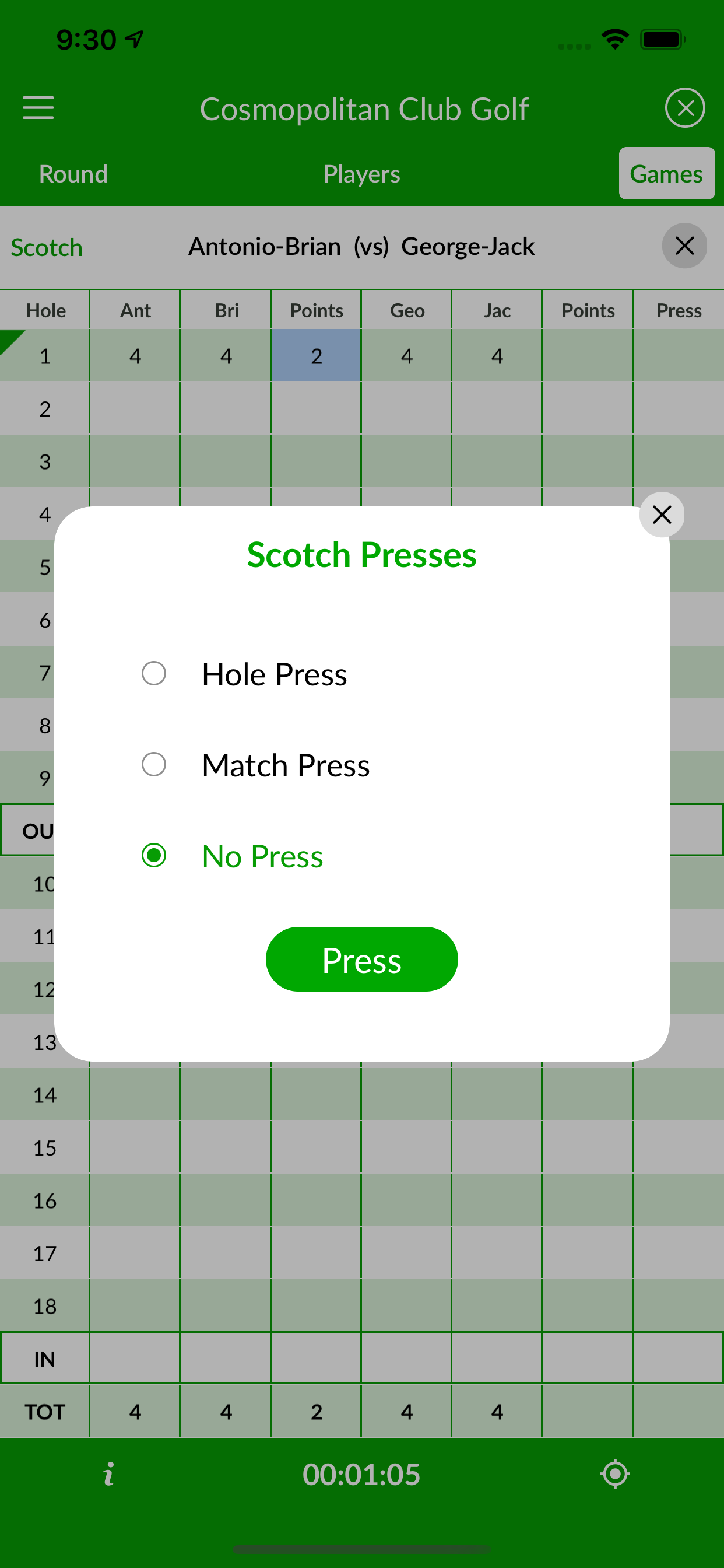Go to the Games tab
The image size is (724, 1568).
666,174
